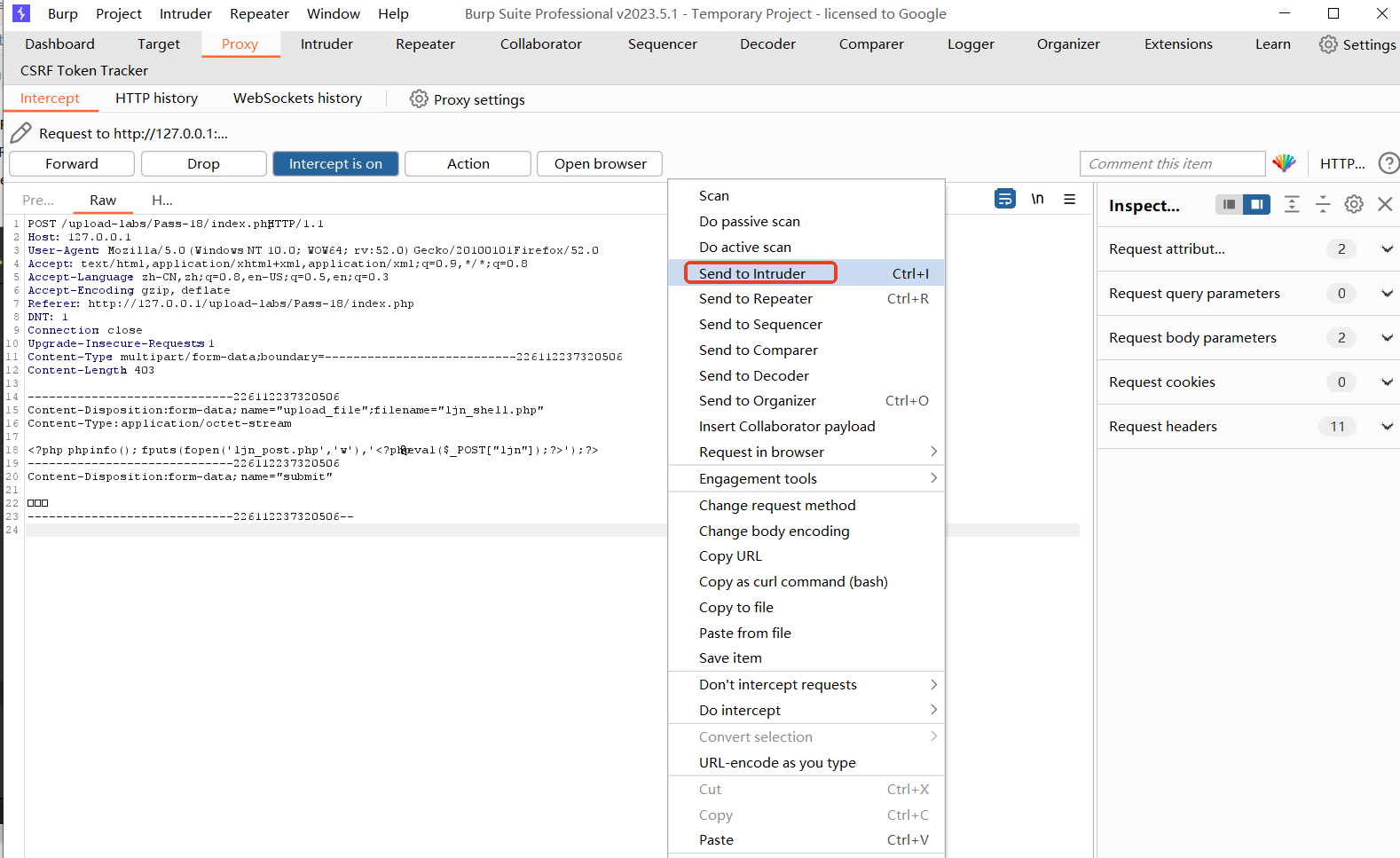Open the Extensions main tab

1178,44
